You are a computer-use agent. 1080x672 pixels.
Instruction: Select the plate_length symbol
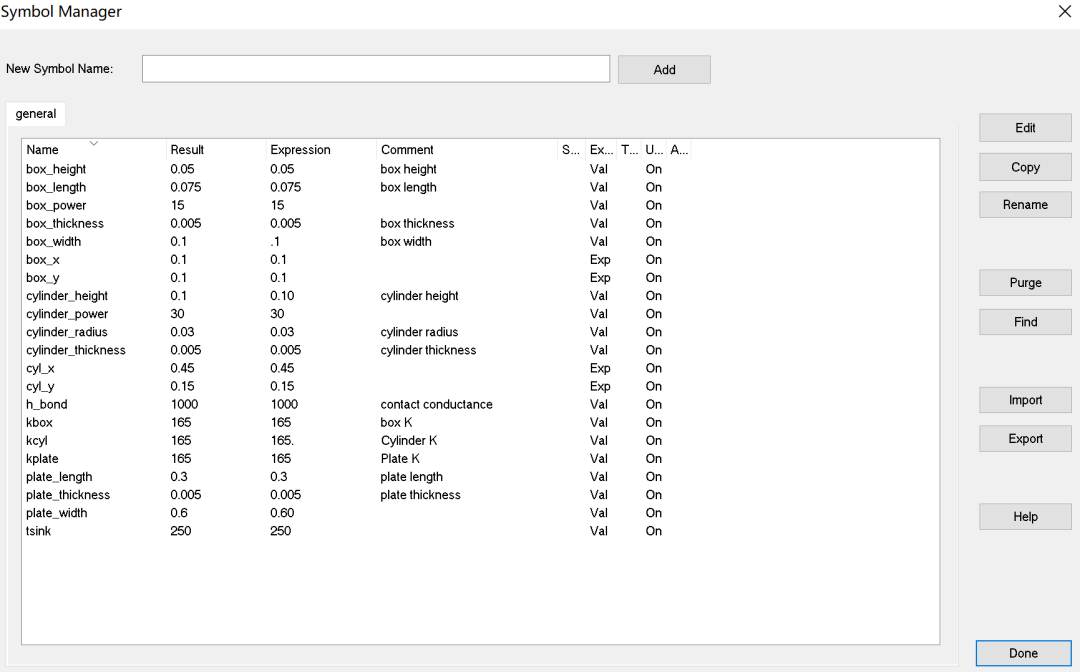click(x=59, y=476)
